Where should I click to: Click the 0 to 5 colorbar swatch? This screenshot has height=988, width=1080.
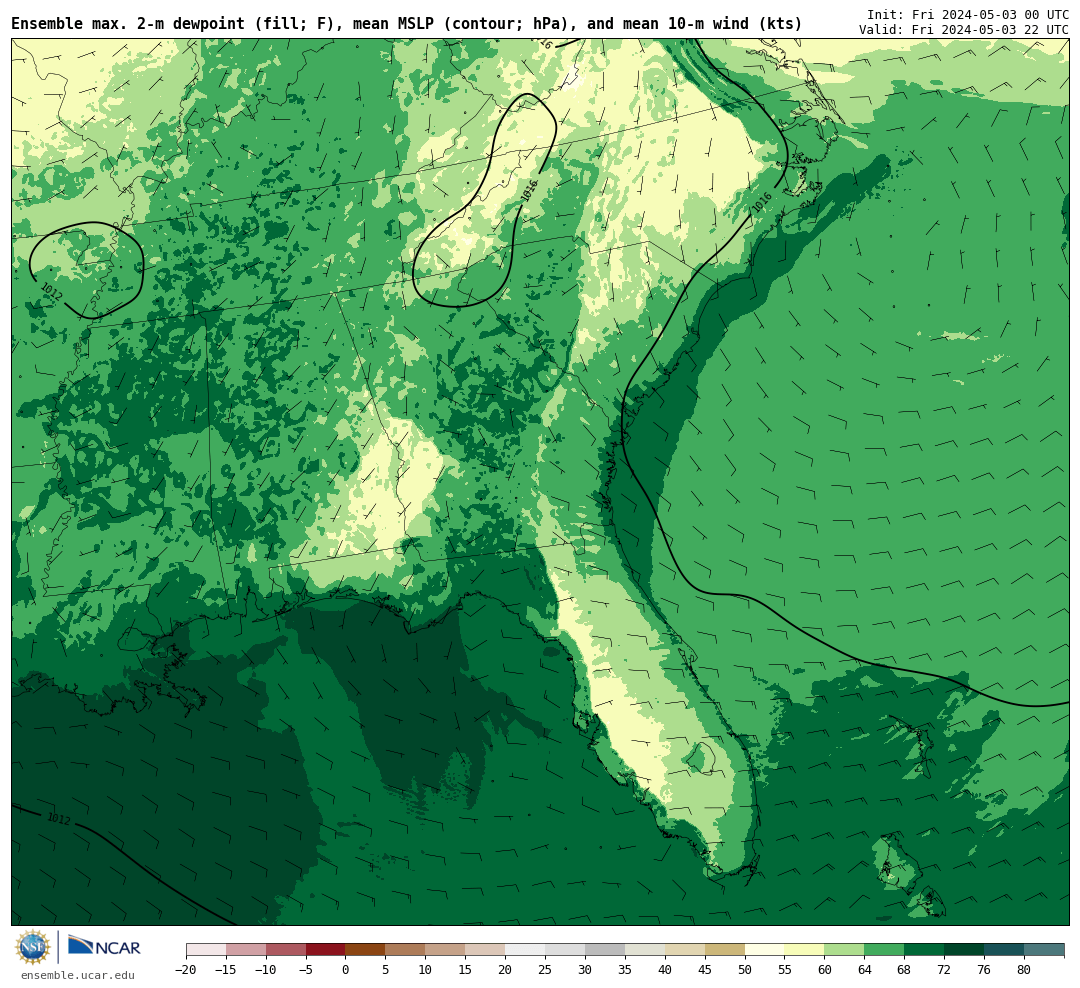(366, 950)
